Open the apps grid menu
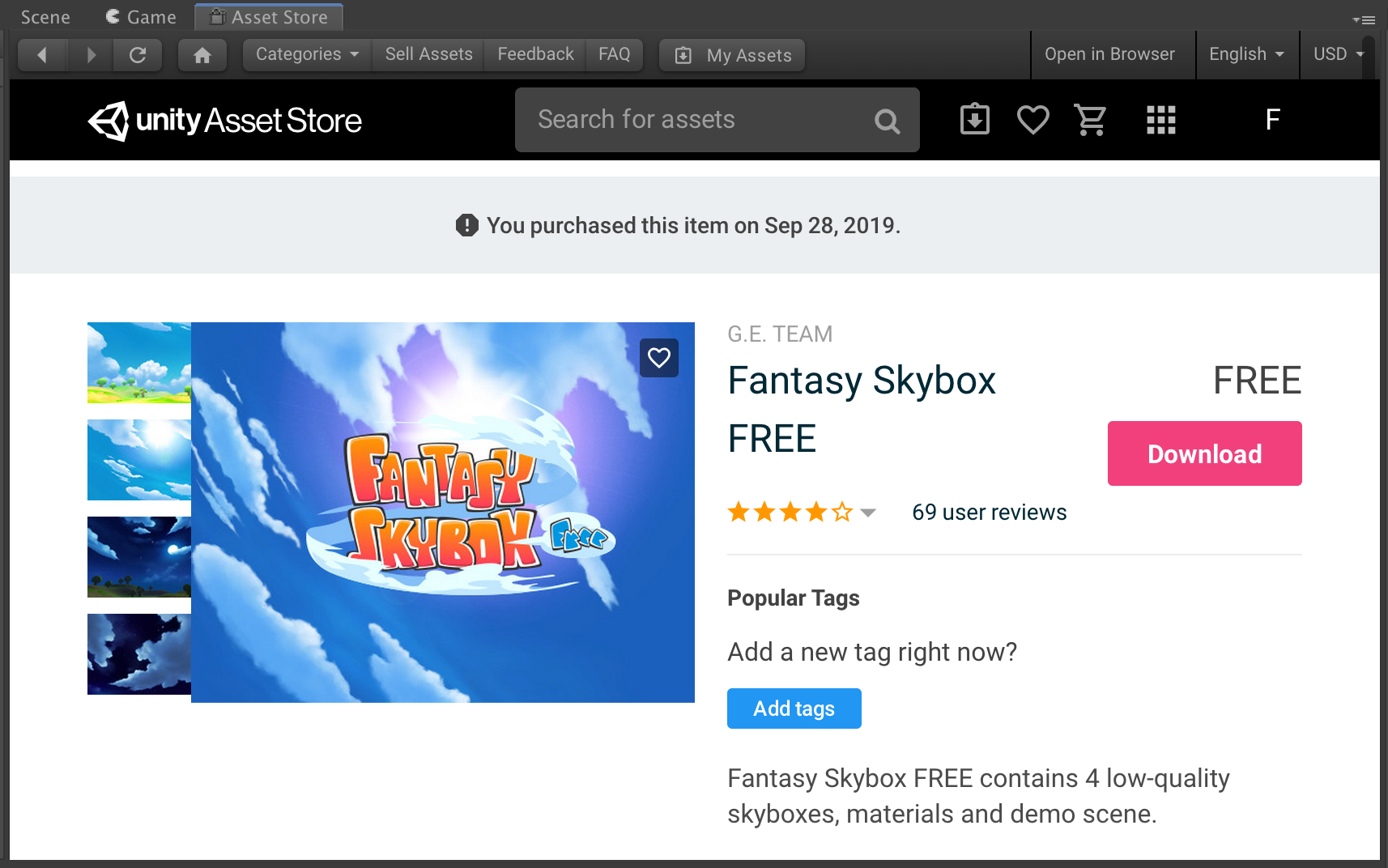The width and height of the screenshot is (1388, 868). pos(1160,120)
